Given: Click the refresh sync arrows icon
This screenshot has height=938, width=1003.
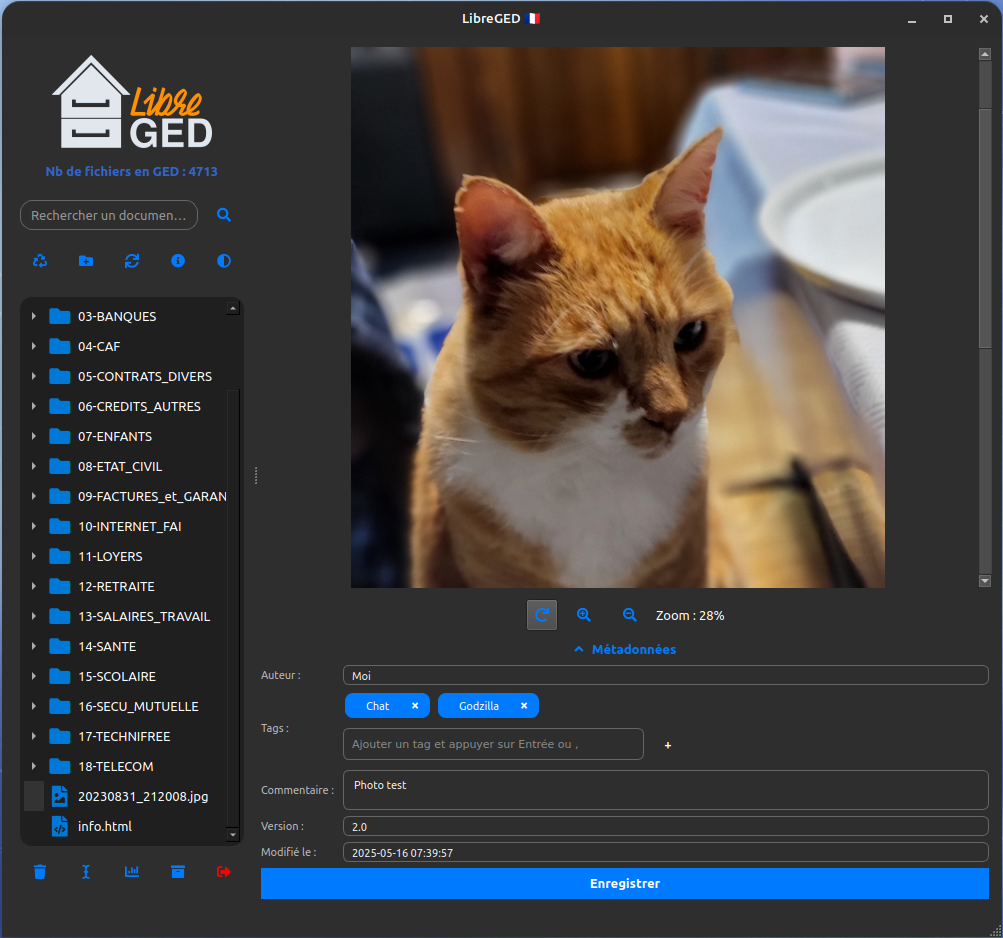Looking at the screenshot, I should [x=132, y=261].
